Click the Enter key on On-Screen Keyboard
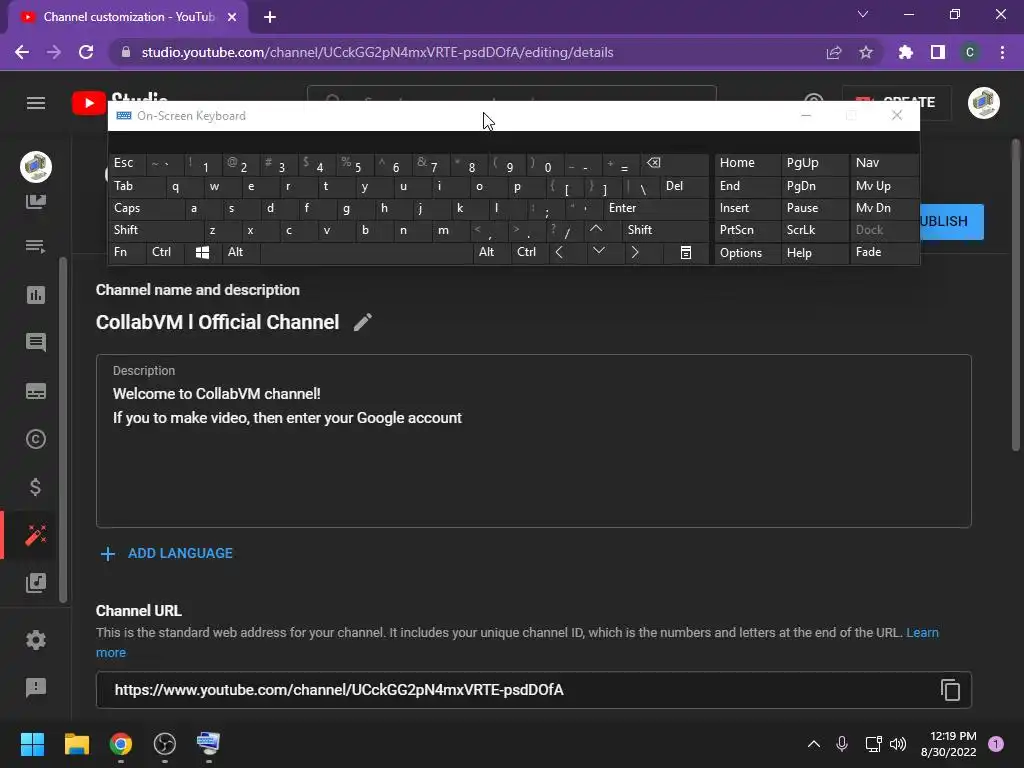The image size is (1024, 768). tap(656, 208)
